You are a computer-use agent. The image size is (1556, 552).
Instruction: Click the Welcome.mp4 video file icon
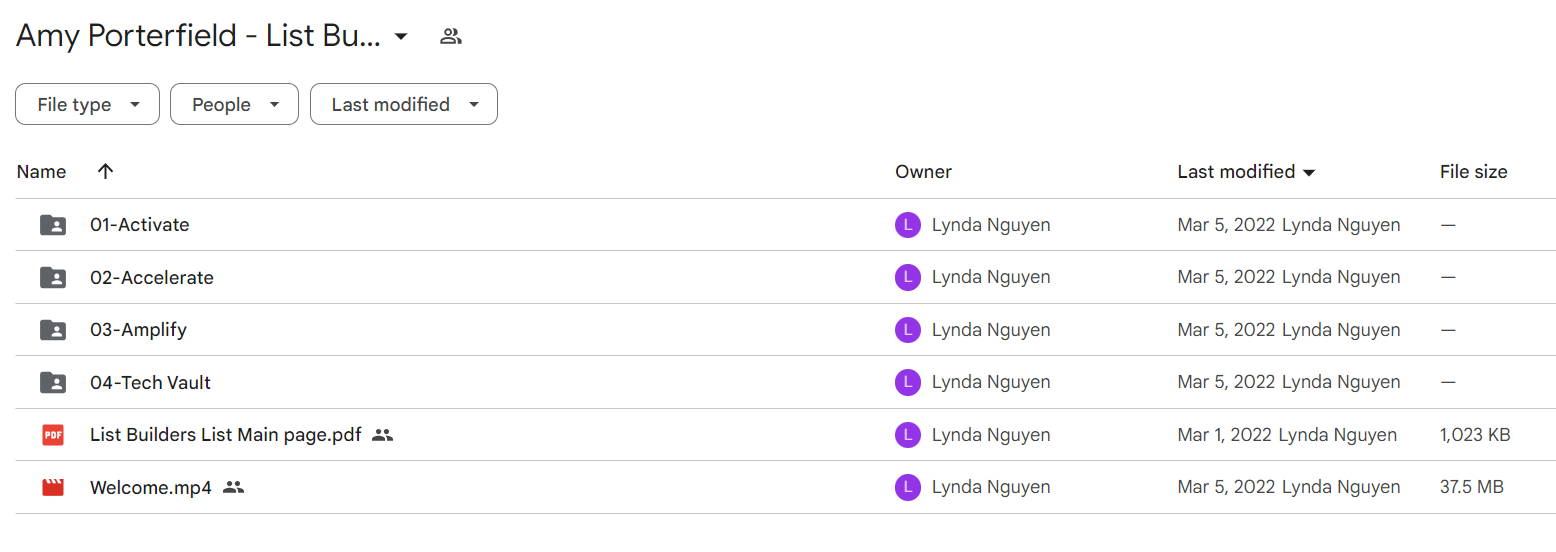click(53, 488)
